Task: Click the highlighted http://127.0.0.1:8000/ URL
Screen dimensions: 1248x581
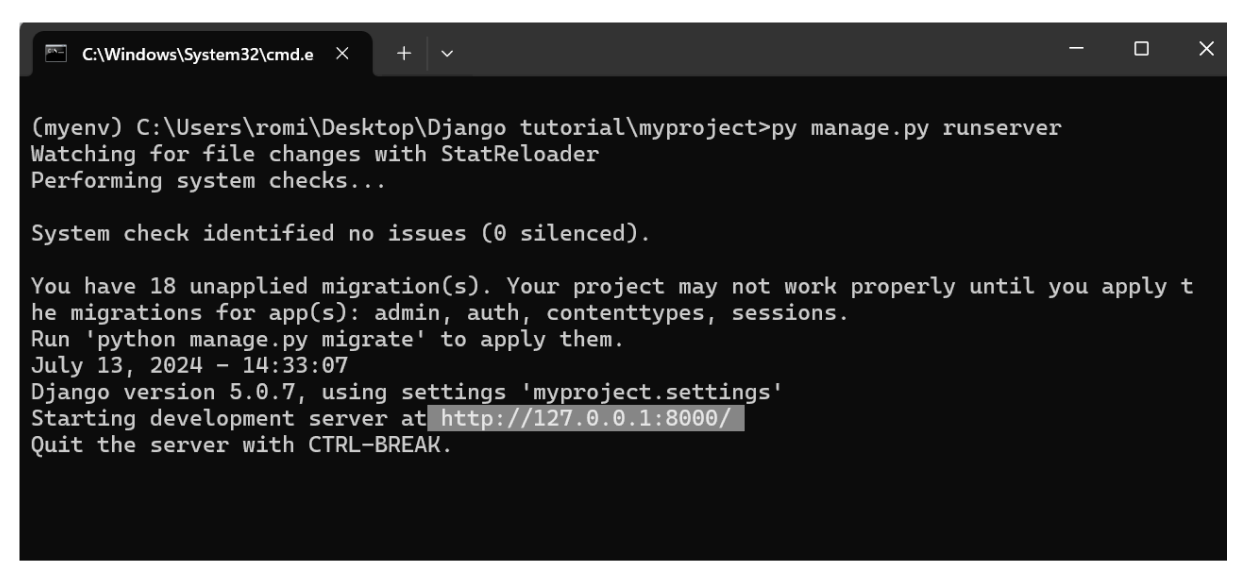Action: click(x=585, y=420)
